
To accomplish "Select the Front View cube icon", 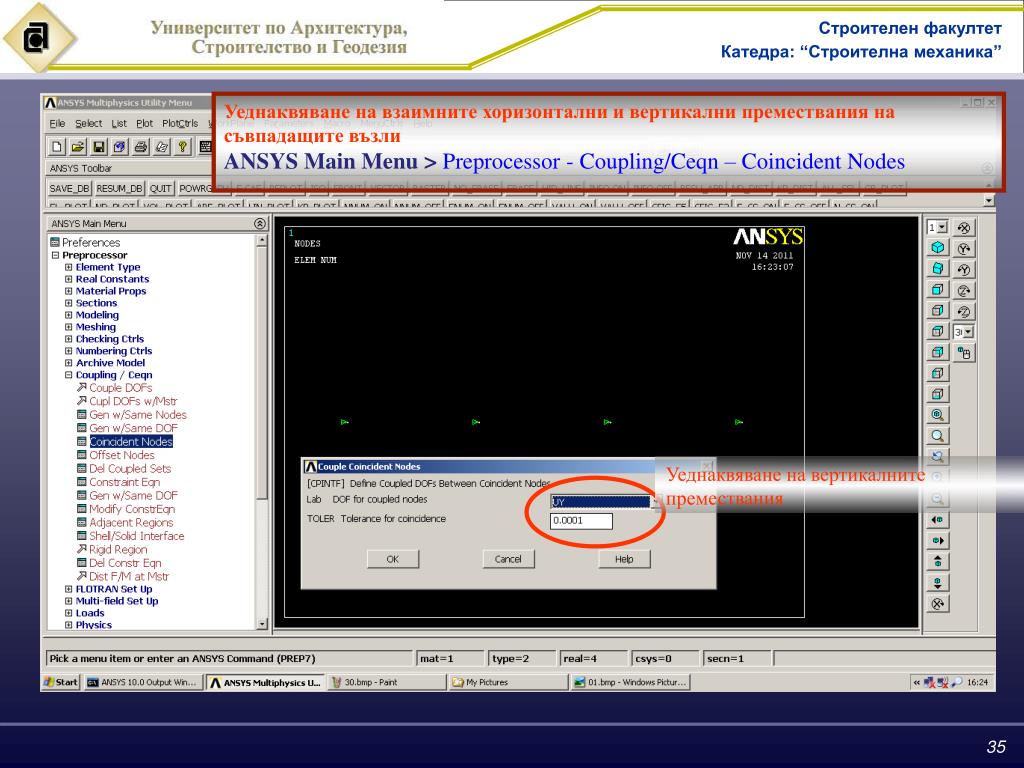I will click(x=938, y=289).
